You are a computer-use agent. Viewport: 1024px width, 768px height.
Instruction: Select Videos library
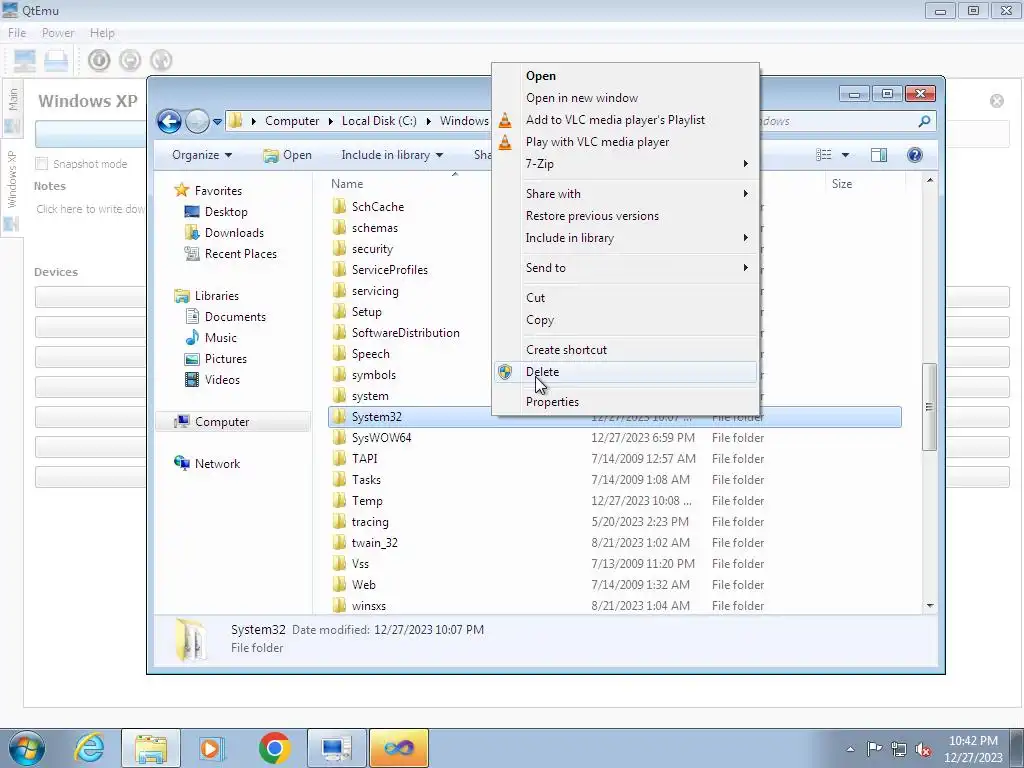[x=222, y=379]
